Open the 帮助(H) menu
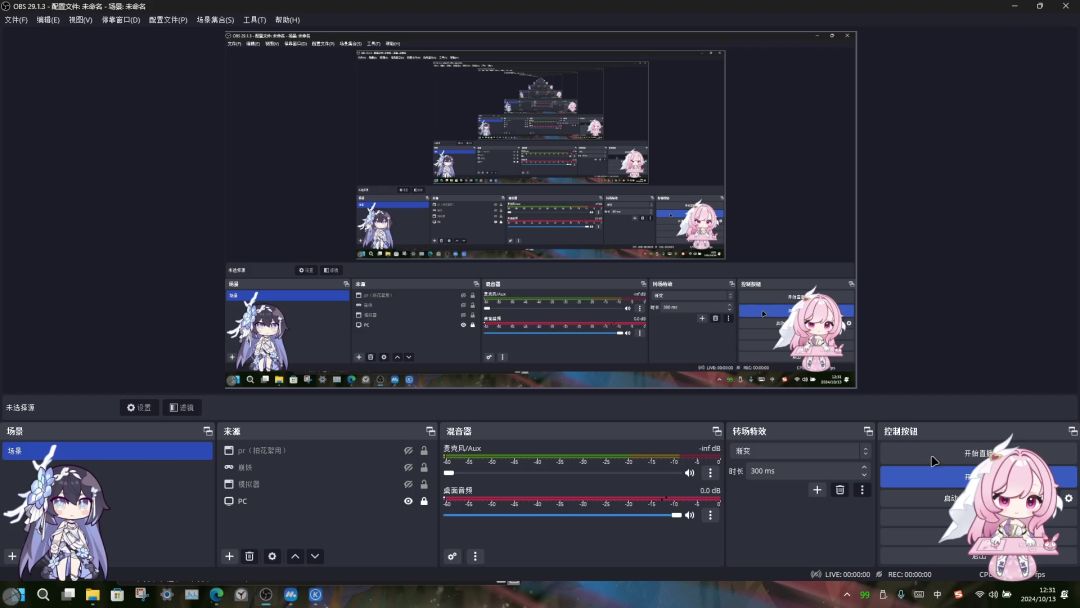Screen dimensions: 1080x608 point(287,20)
